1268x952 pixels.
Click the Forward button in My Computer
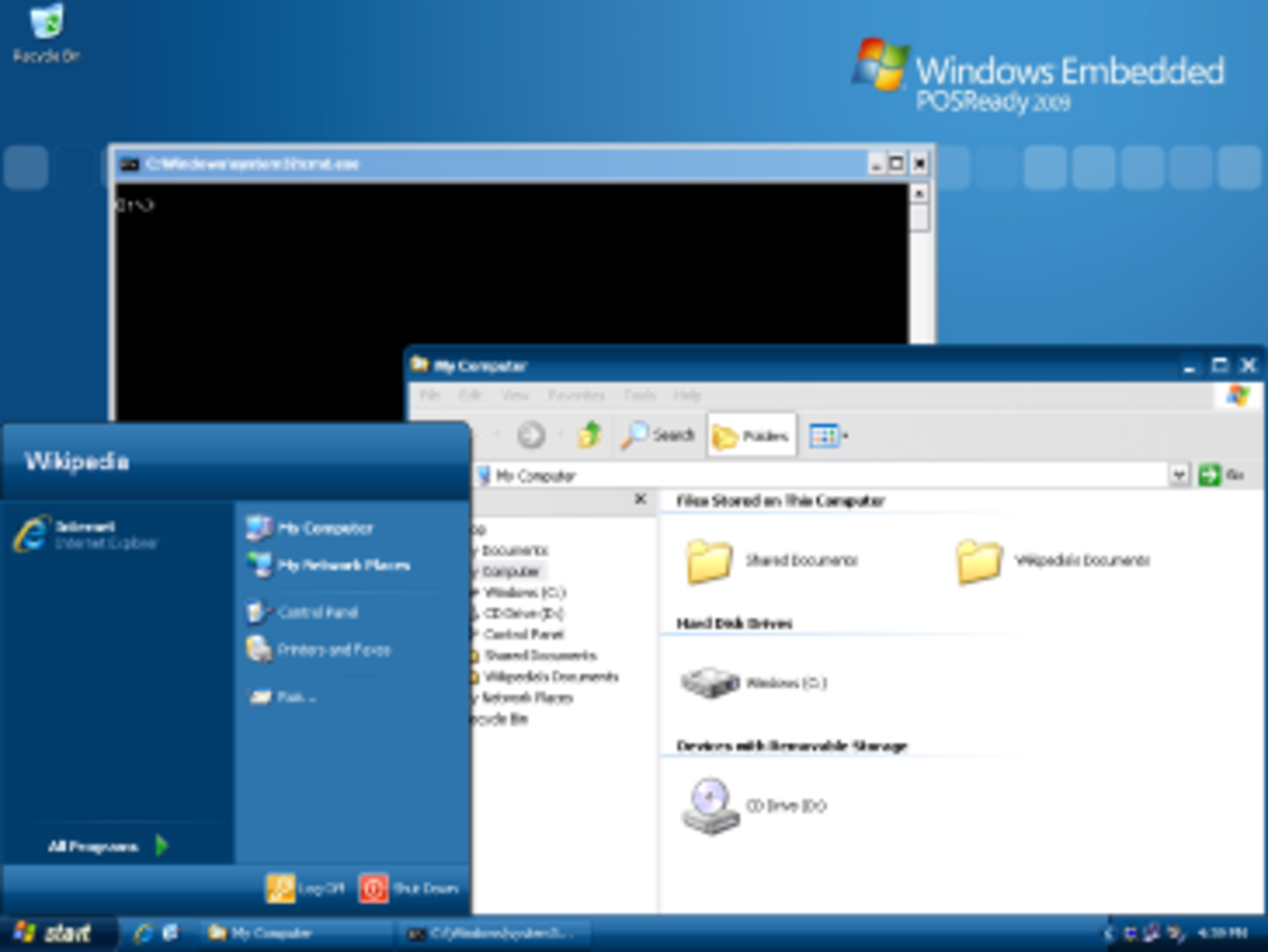tap(531, 435)
